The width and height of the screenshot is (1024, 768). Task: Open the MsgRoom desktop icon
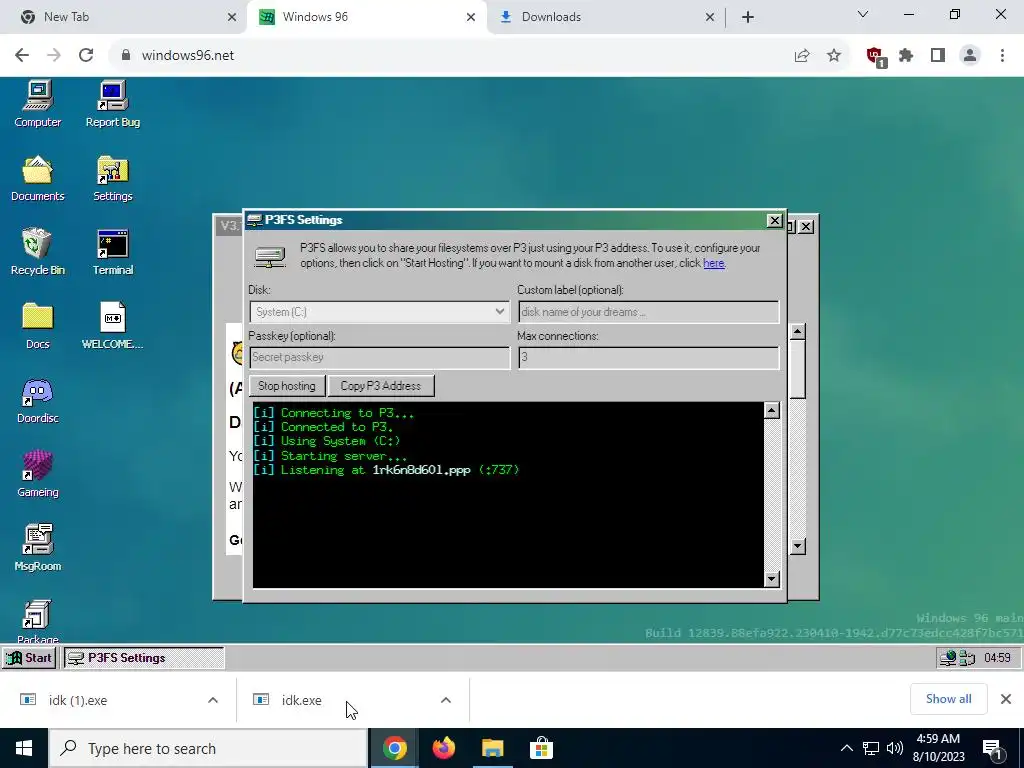[37, 548]
